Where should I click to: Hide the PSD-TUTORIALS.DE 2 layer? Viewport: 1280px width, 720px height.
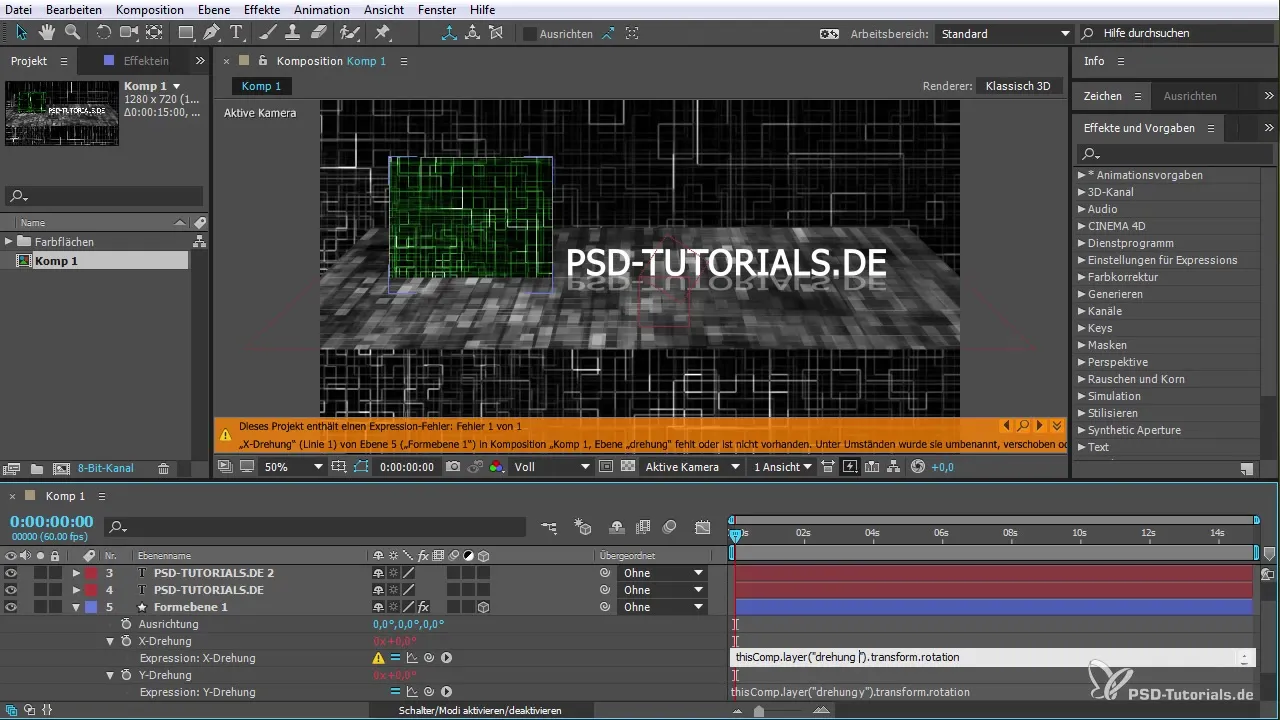tap(11, 573)
